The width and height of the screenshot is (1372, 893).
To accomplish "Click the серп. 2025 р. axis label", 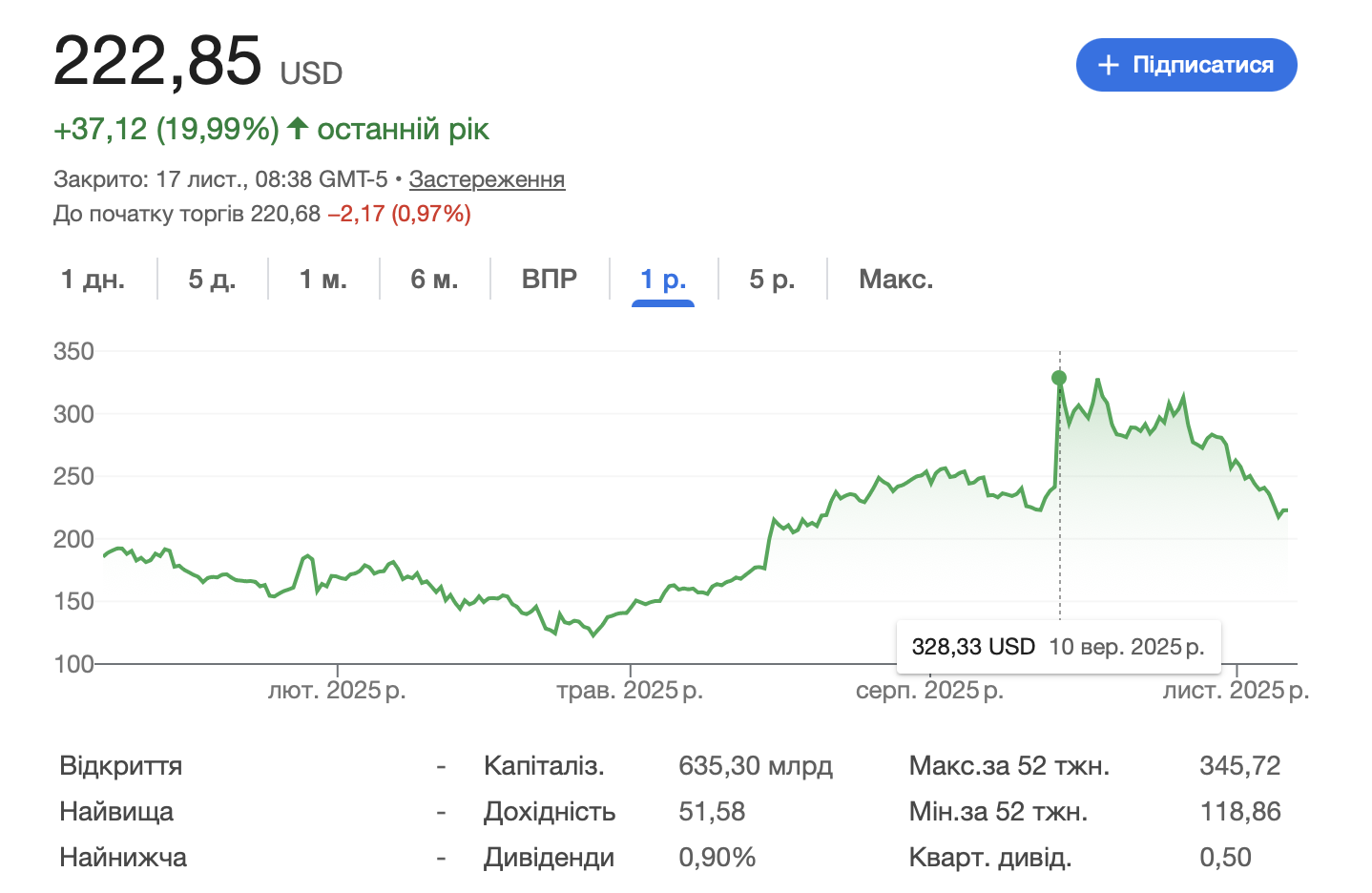I will click(x=929, y=691).
